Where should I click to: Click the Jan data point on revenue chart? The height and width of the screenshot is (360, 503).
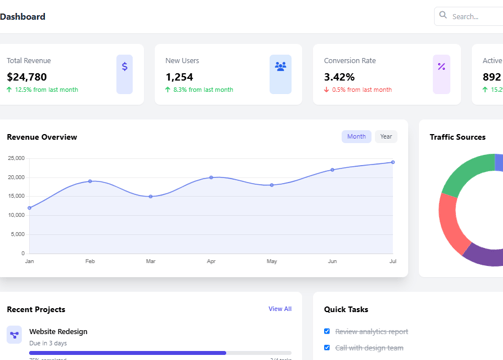(29, 208)
